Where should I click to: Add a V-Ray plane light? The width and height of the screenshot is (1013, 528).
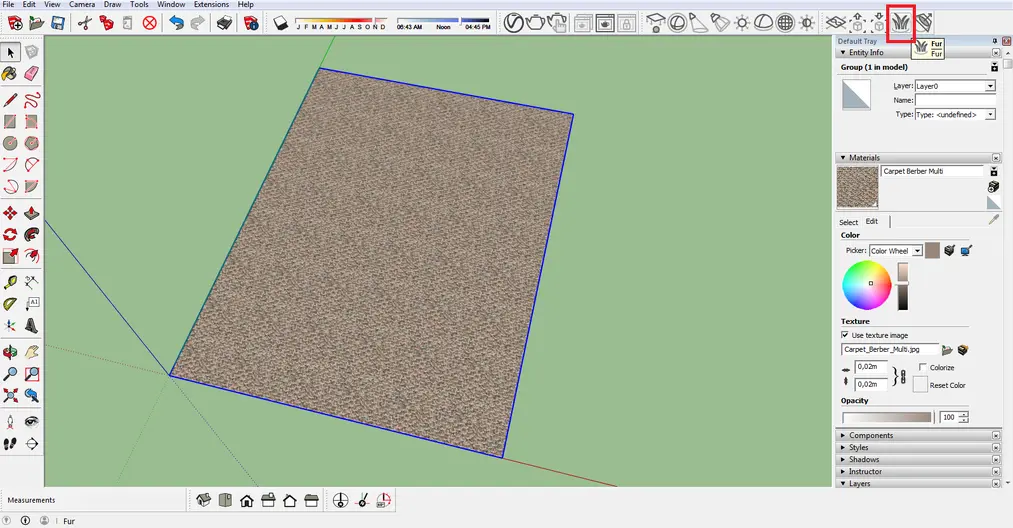point(656,23)
